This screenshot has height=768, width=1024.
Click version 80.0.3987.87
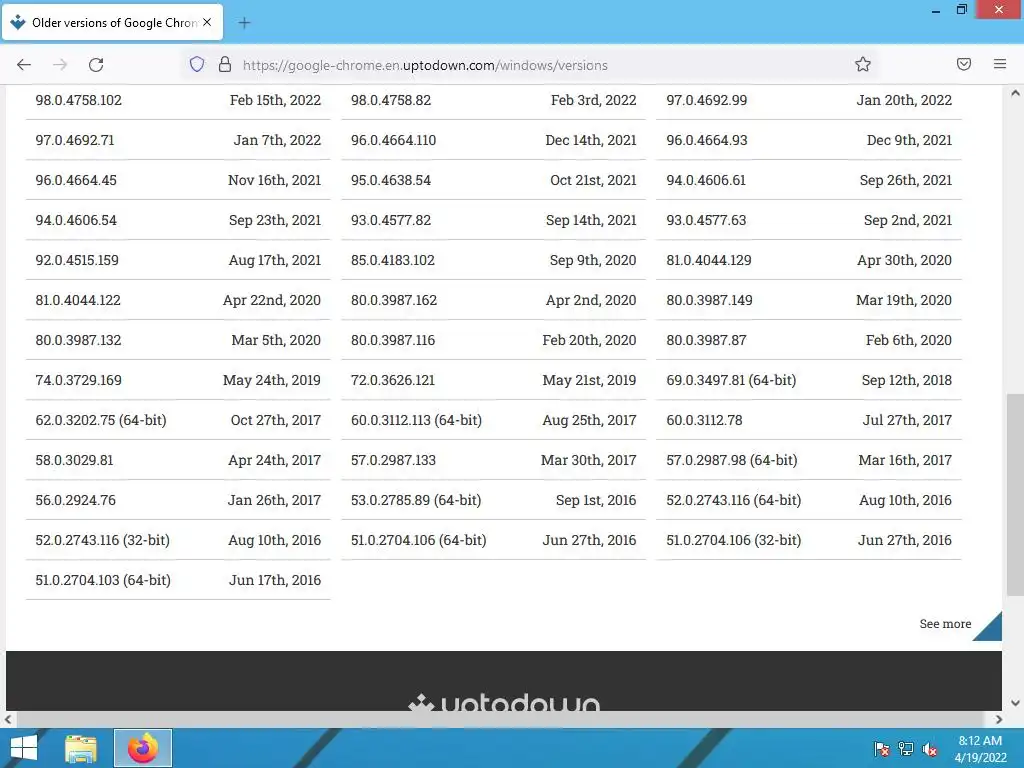pos(808,340)
